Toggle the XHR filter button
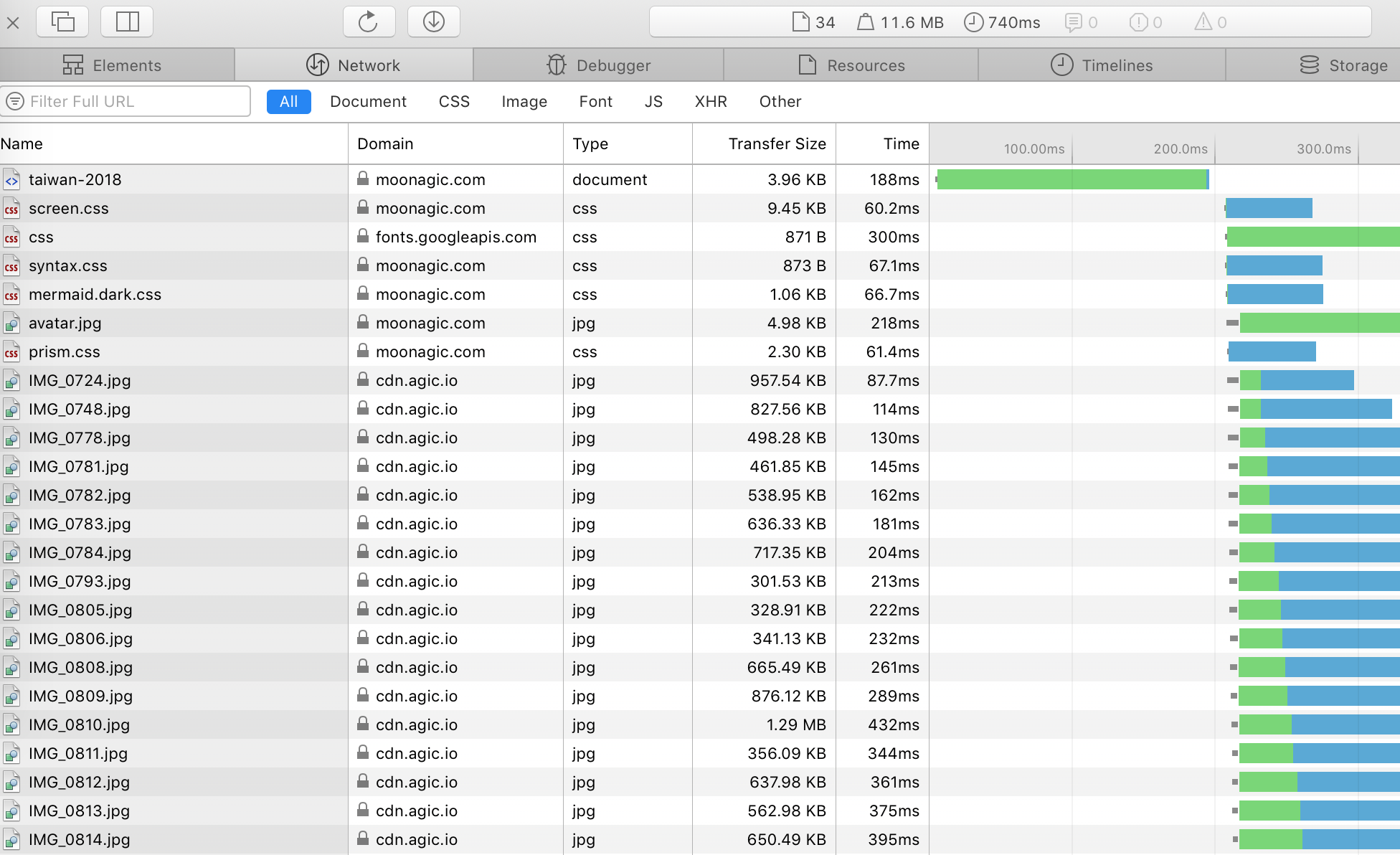 (710, 102)
